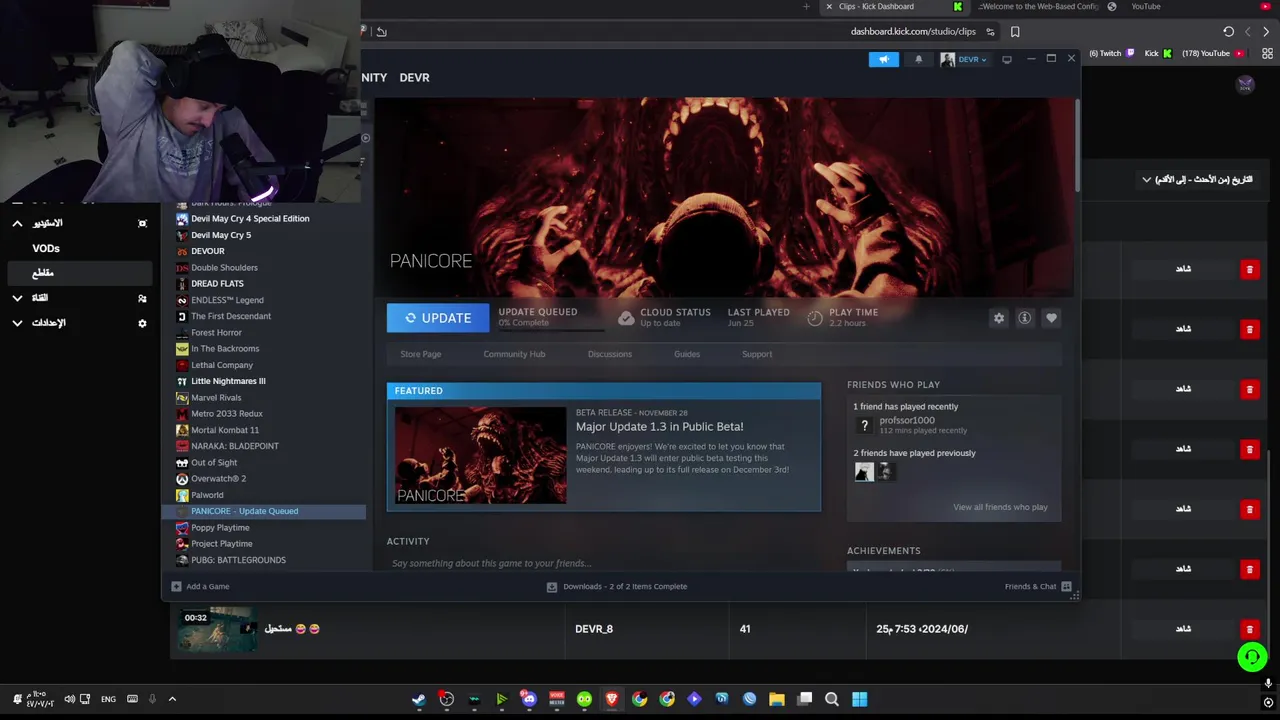Click the Overwatch 2 game icon
The image size is (1280, 720).
(x=182, y=479)
